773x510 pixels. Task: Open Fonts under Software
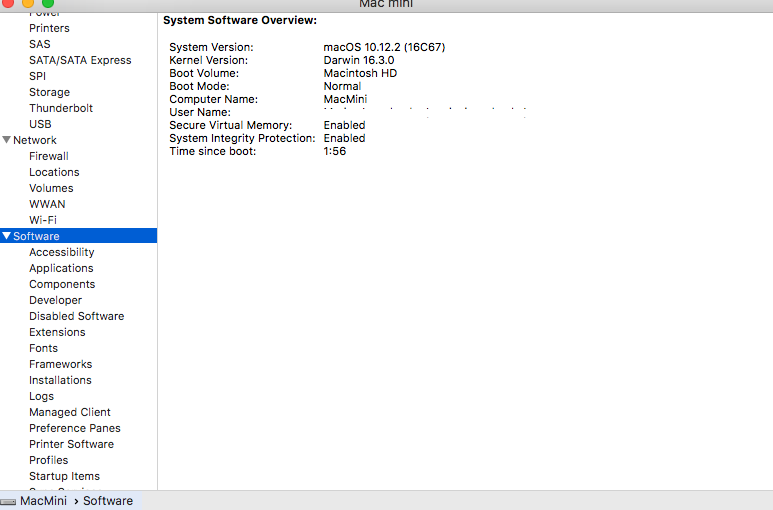coord(43,348)
